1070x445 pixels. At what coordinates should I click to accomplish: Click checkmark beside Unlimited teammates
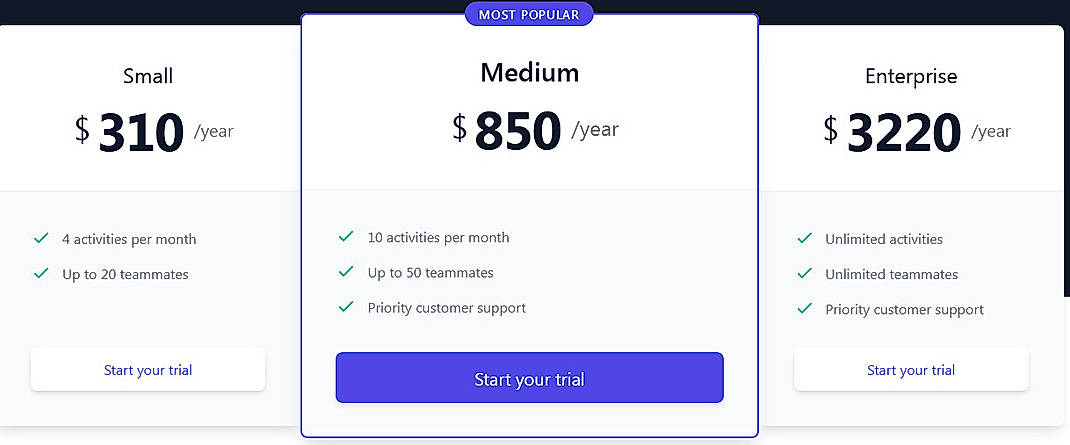pyautogui.click(x=804, y=273)
